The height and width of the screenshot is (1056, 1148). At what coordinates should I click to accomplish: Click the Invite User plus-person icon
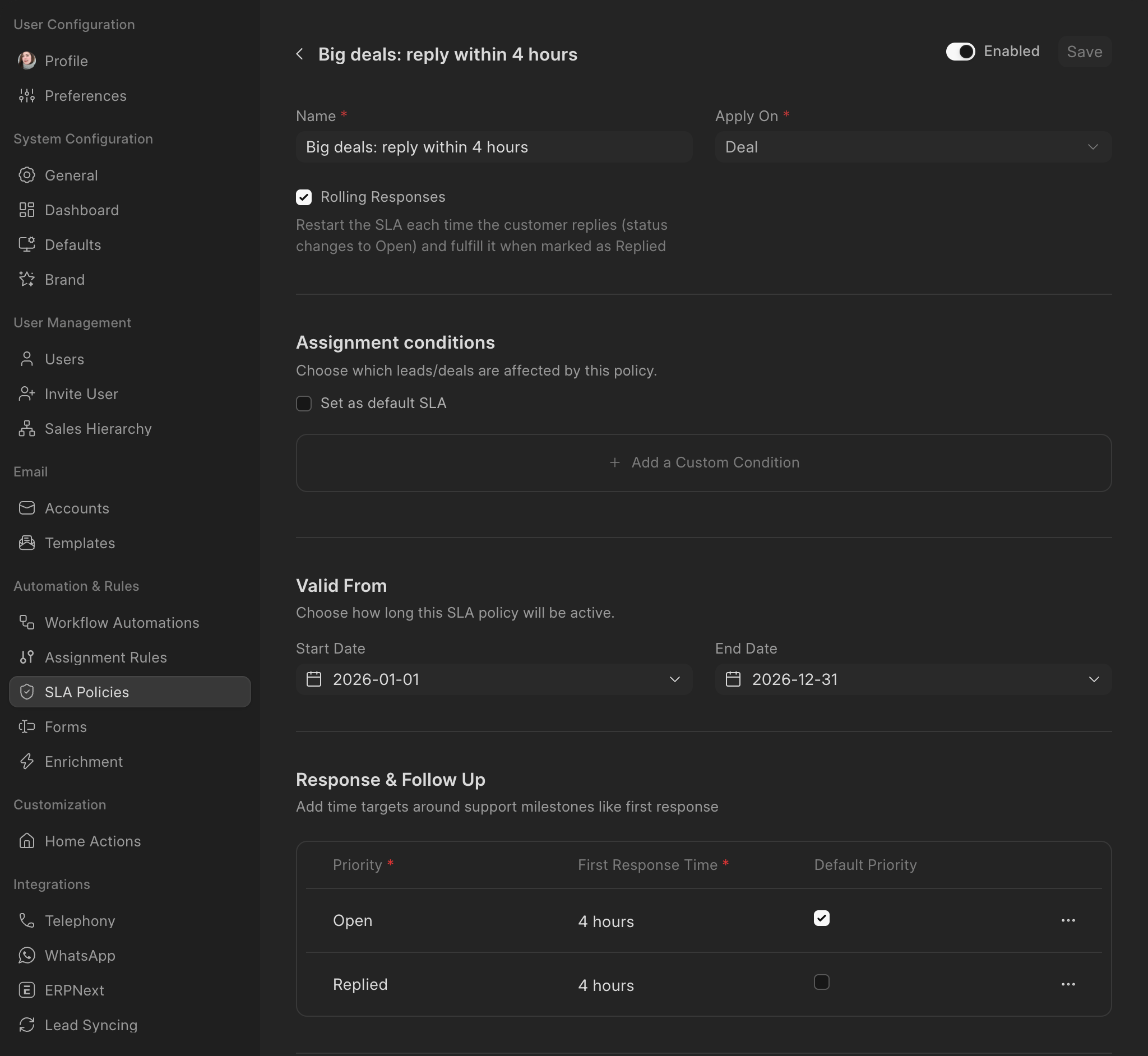click(x=27, y=393)
